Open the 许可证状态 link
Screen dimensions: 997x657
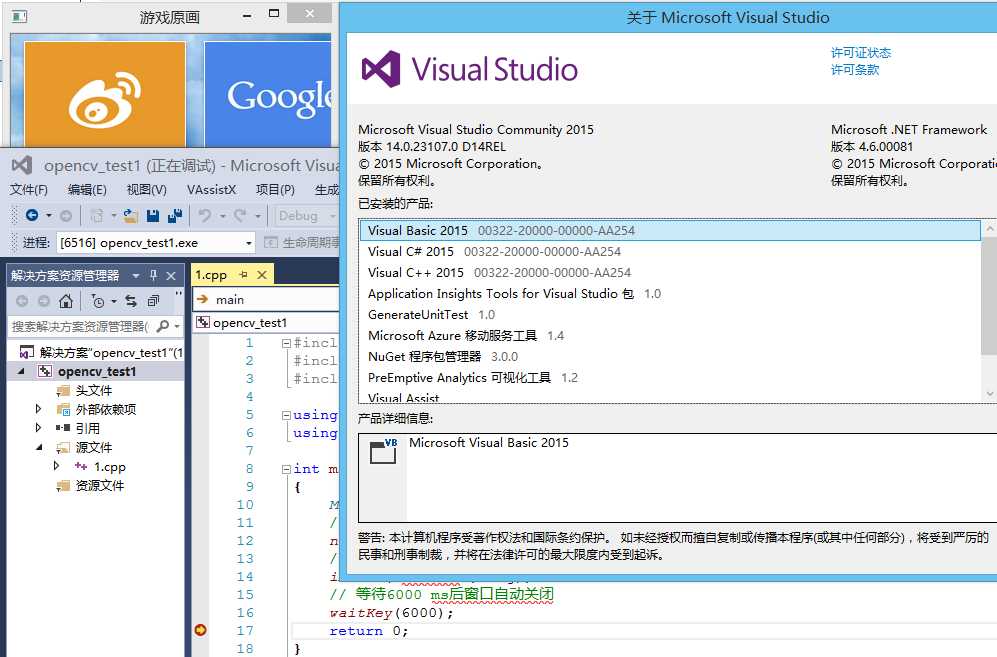[861, 53]
